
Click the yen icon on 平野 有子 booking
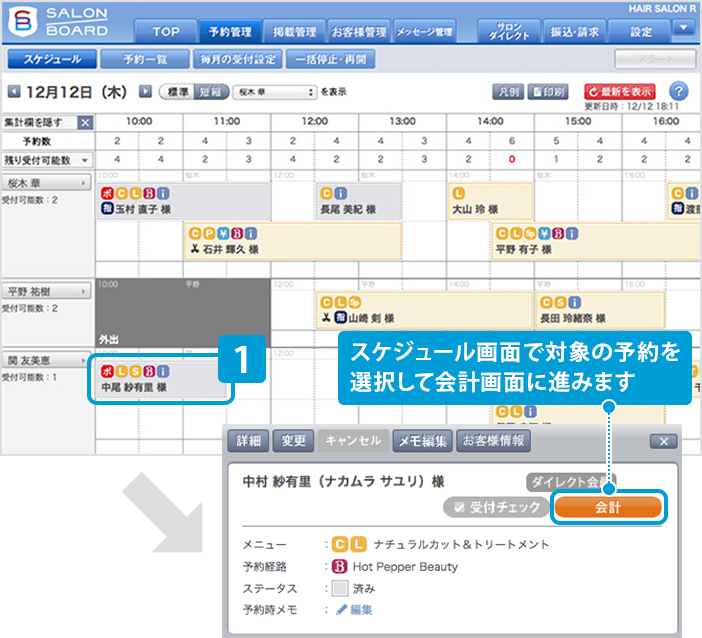coord(544,233)
